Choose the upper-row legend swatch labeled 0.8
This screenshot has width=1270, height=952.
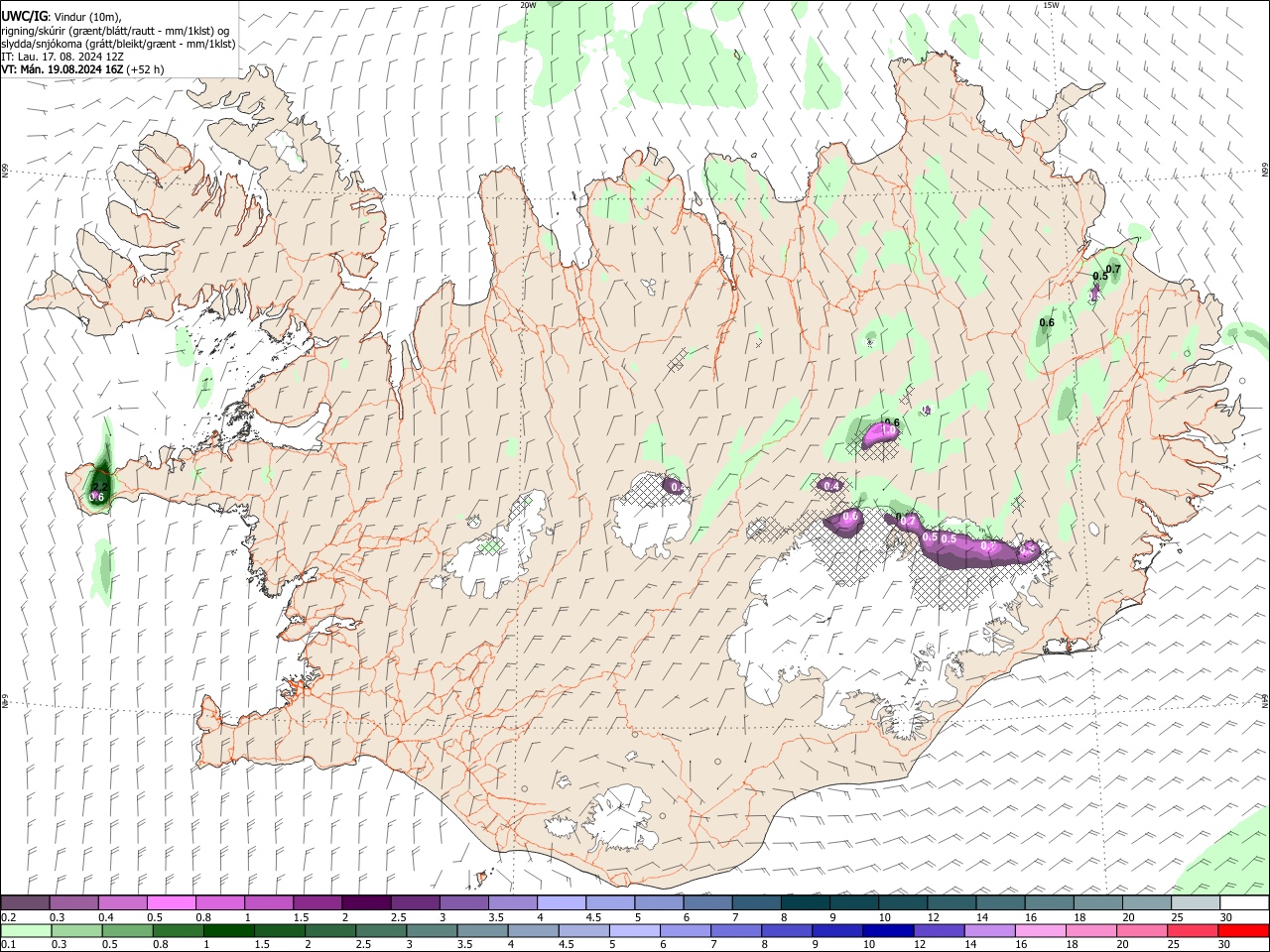click(x=220, y=903)
